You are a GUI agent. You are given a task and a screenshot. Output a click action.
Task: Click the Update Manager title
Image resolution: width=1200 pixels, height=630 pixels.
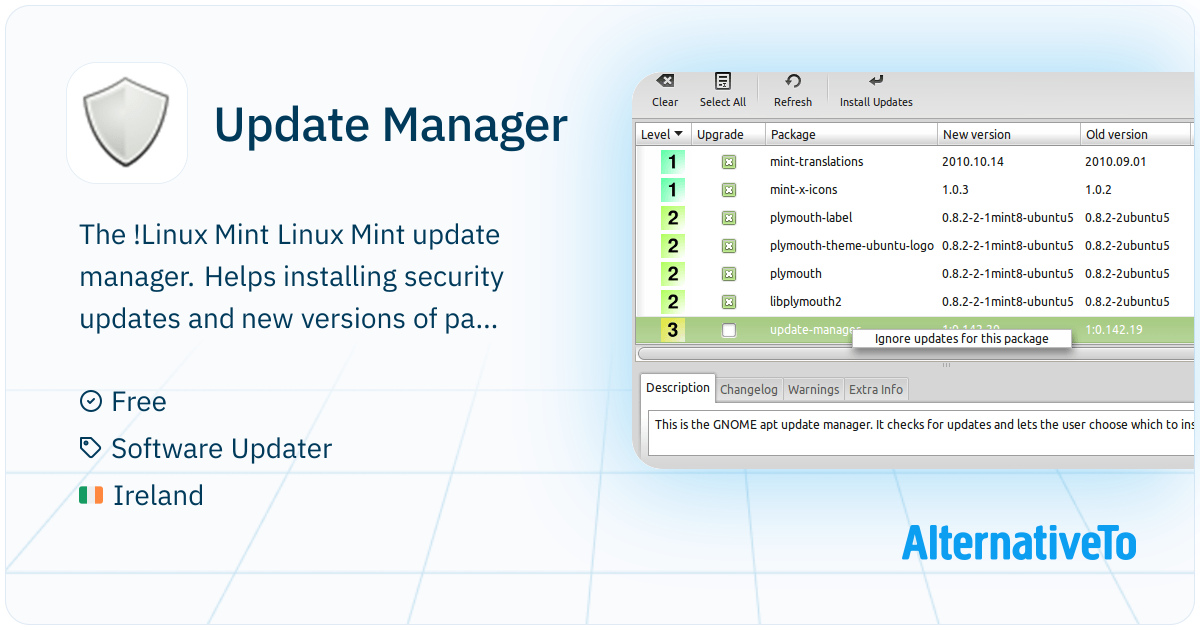point(391,125)
